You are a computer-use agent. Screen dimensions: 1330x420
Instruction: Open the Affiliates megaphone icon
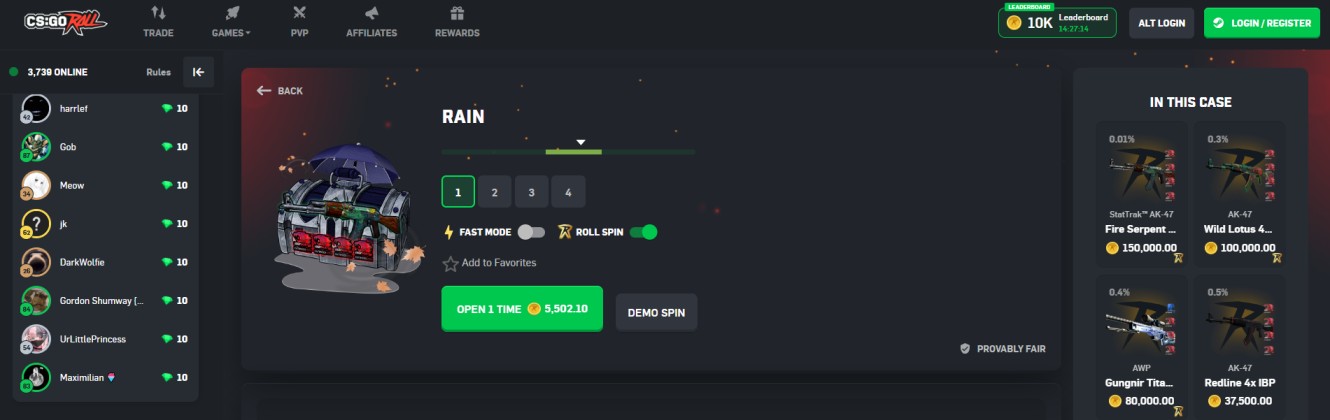[371, 13]
